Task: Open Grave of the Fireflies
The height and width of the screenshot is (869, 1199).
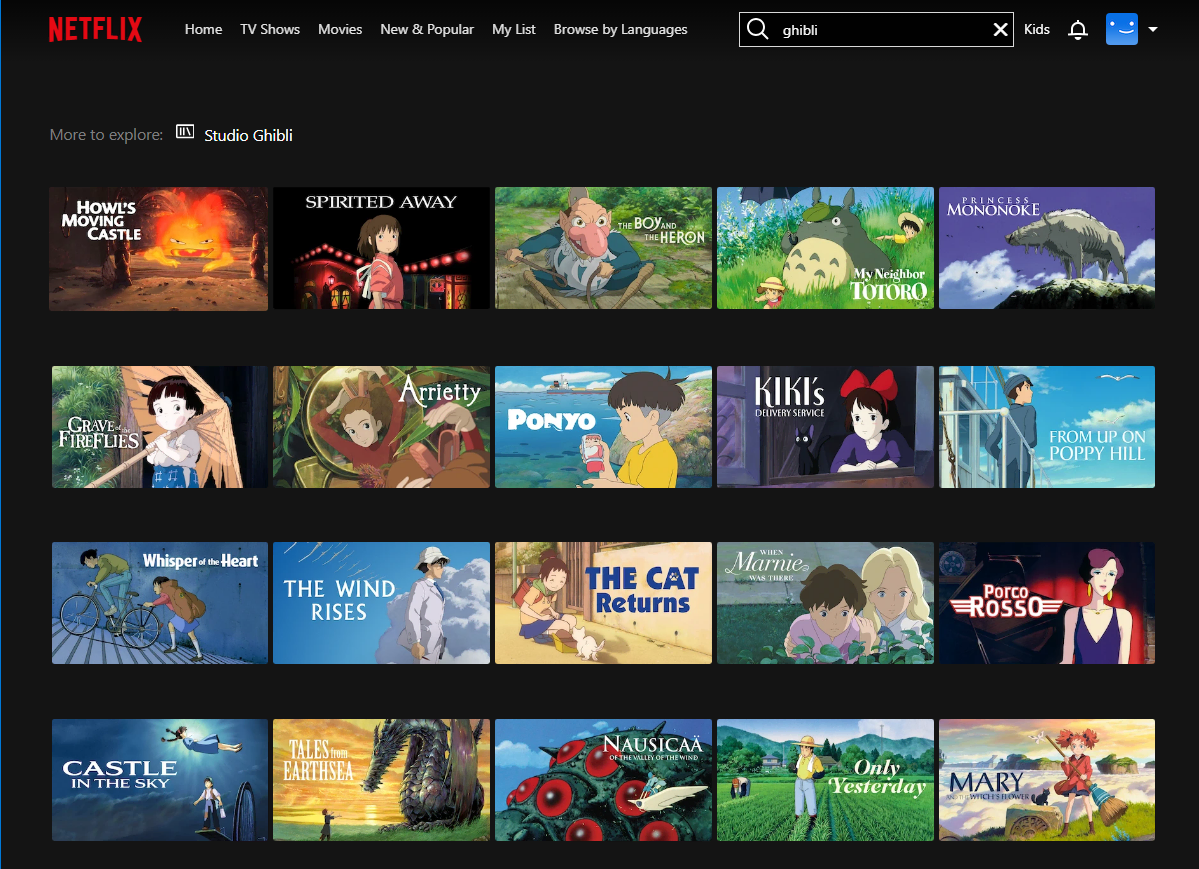Action: click(160, 427)
